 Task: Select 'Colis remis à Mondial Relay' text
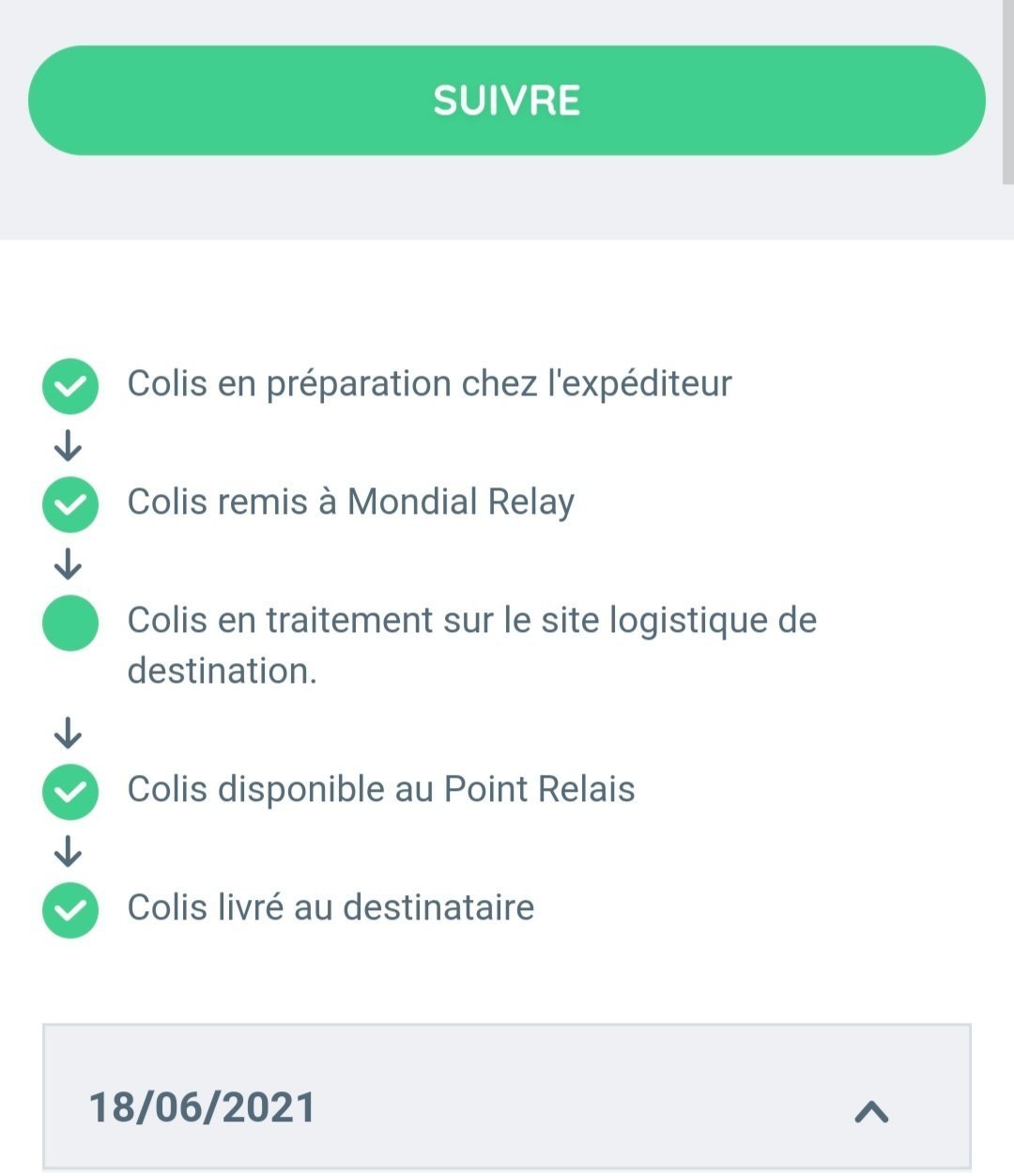click(x=350, y=503)
